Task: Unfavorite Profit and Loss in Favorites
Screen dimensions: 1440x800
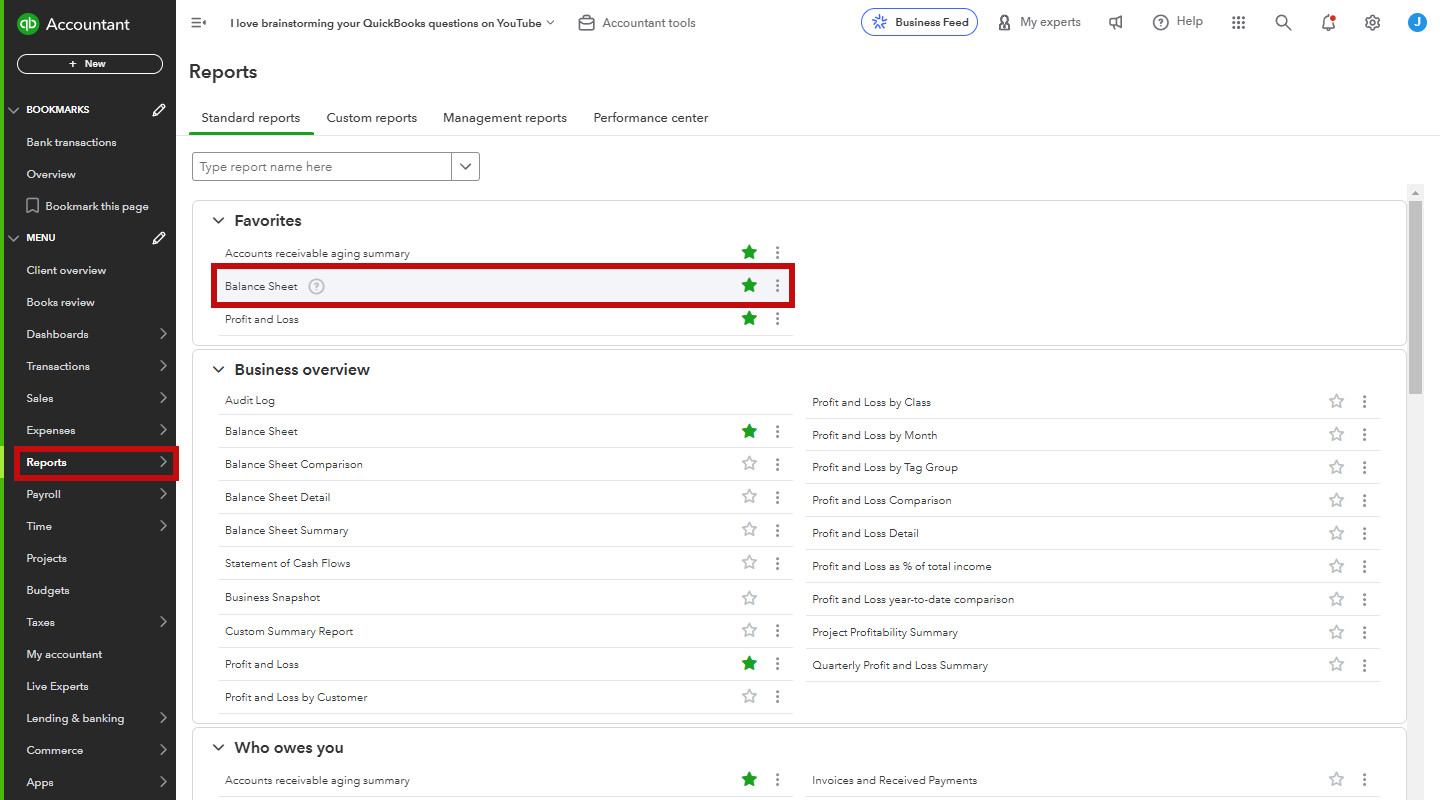Action: pos(749,319)
